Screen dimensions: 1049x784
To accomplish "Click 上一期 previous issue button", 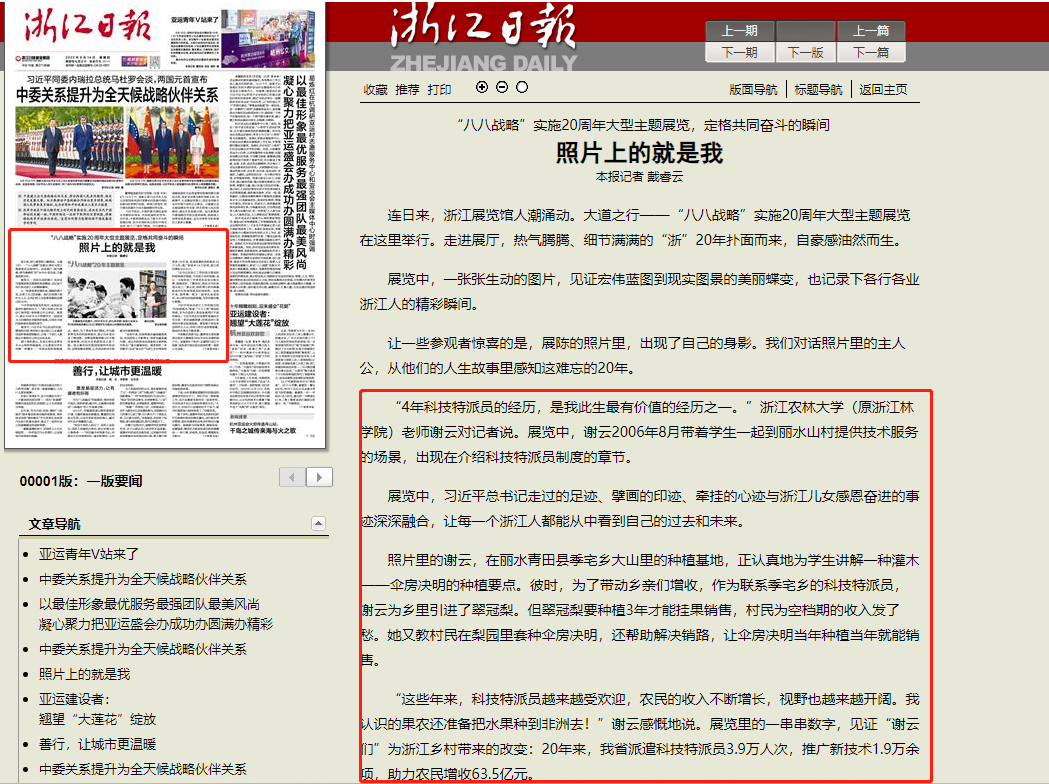I will (739, 31).
